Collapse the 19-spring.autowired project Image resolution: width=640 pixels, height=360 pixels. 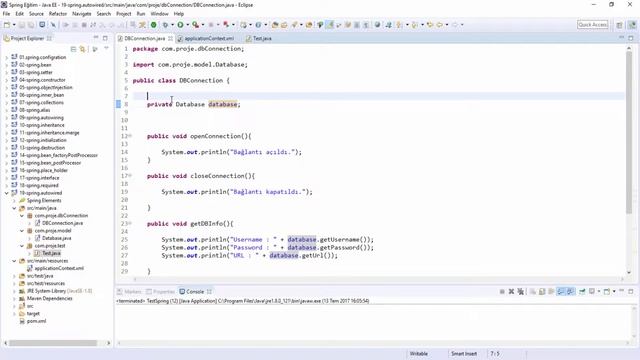tap(7, 193)
